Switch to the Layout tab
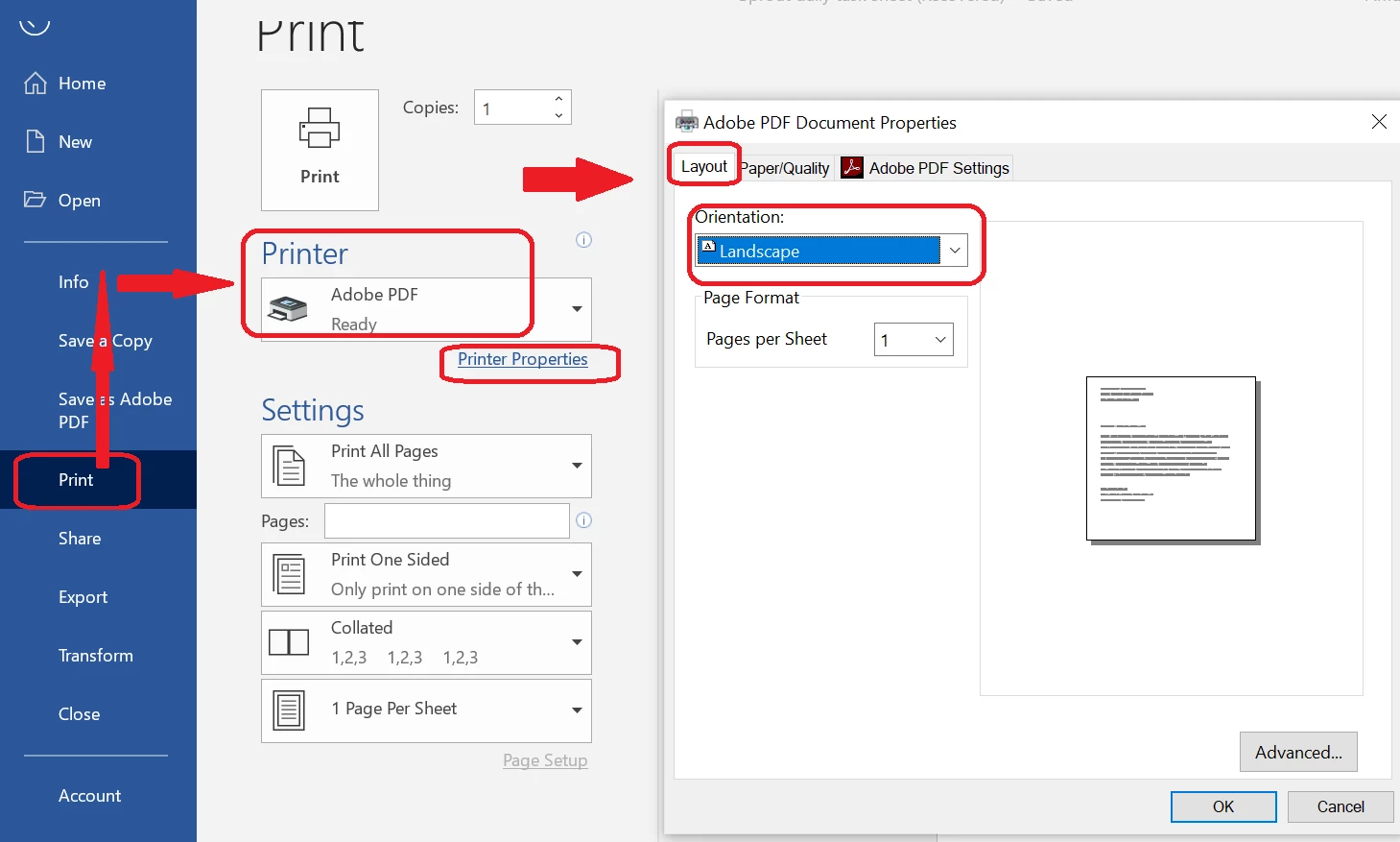Viewport: 1400px width, 842px height. (704, 166)
